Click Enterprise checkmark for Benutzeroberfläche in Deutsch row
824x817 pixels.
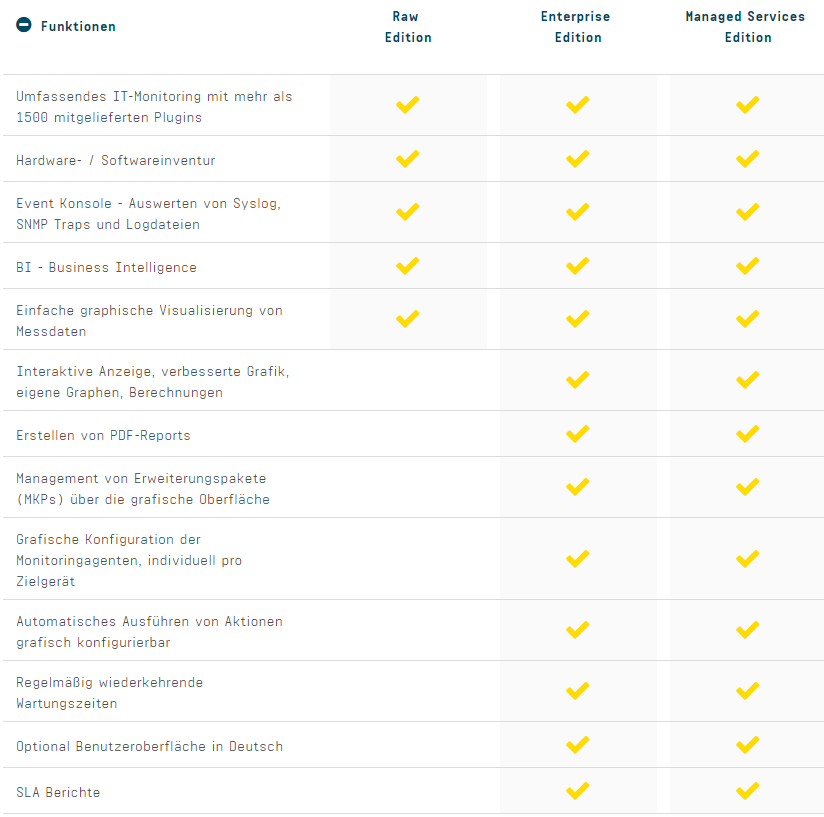click(578, 745)
